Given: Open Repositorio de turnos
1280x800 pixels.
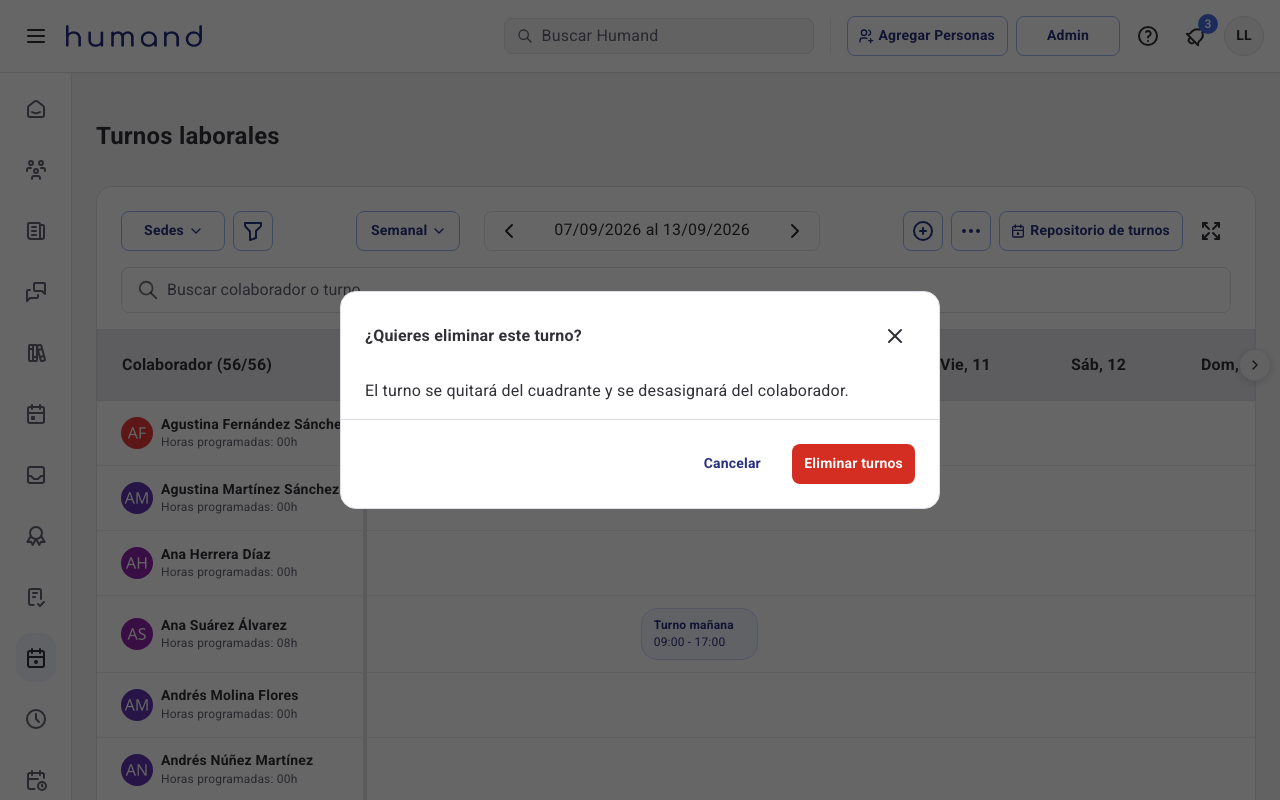Looking at the screenshot, I should pos(1091,231).
